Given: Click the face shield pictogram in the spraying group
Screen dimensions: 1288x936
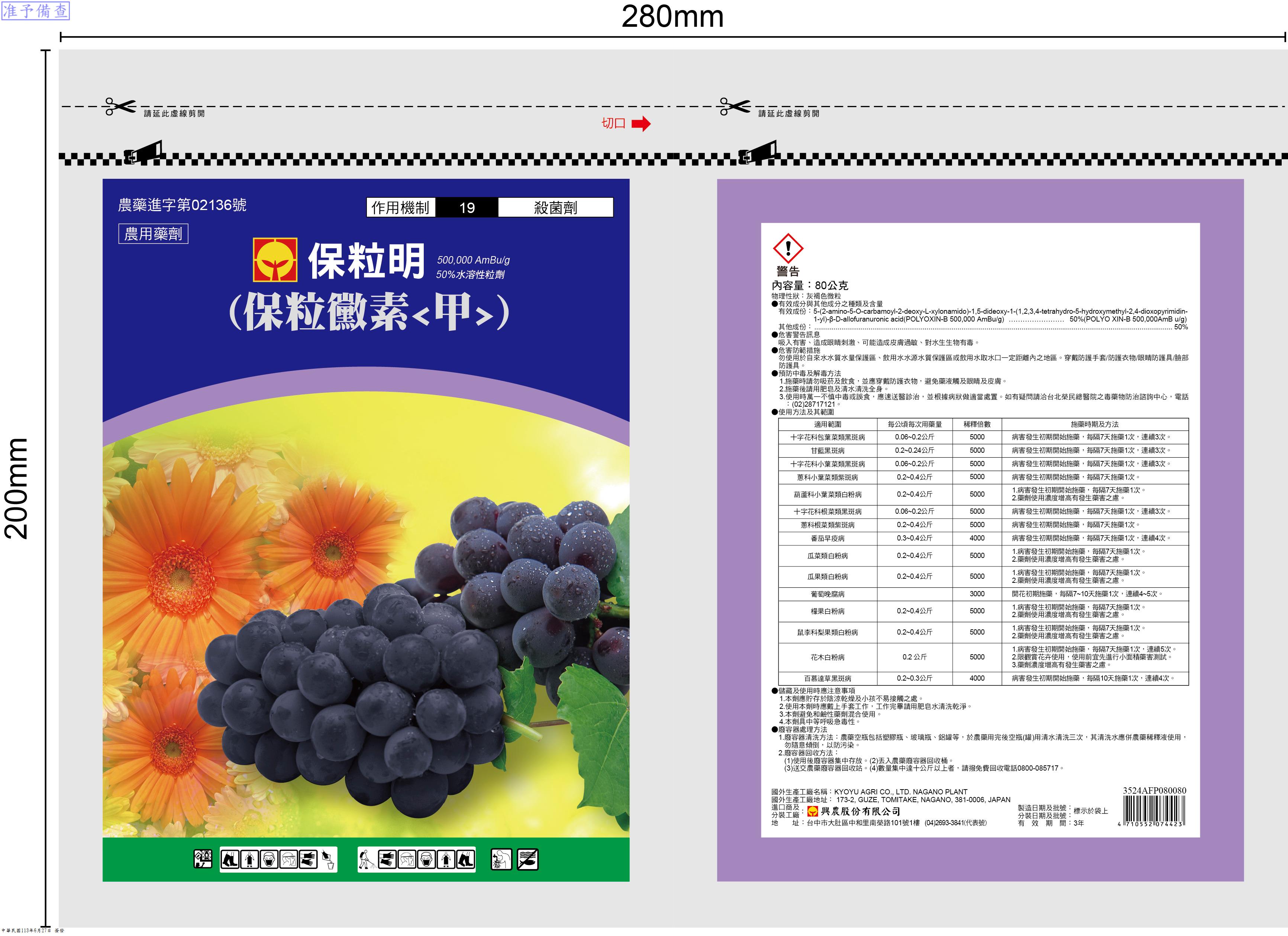Looking at the screenshot, I should click(407, 859).
